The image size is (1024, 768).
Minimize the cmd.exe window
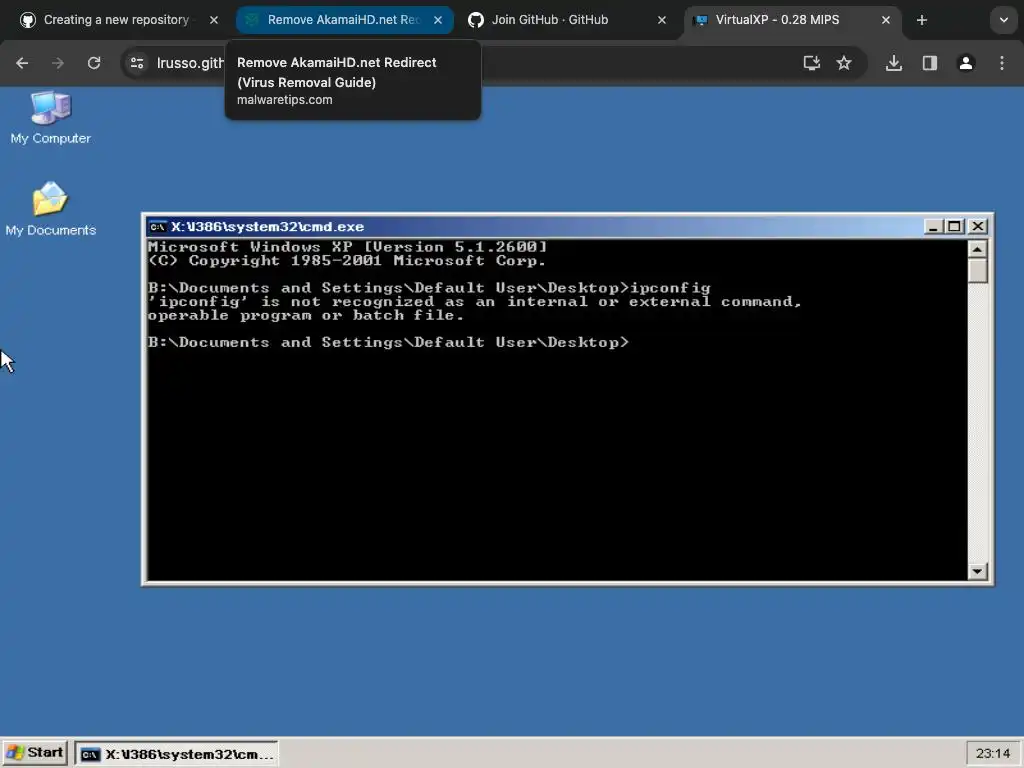[933, 227]
